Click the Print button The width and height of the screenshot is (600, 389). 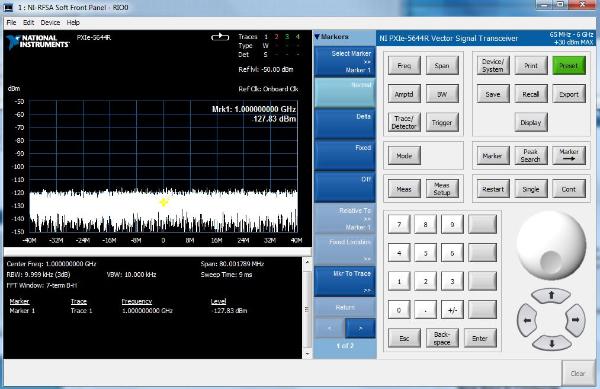(531, 66)
